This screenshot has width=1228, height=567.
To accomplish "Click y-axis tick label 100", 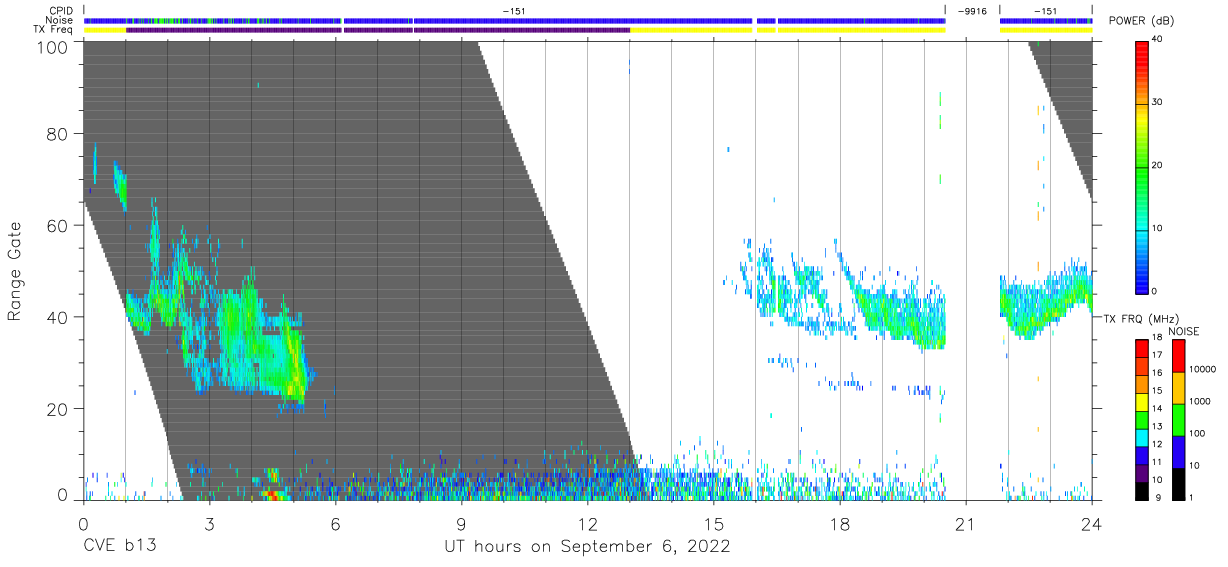I will [x=51, y=46].
